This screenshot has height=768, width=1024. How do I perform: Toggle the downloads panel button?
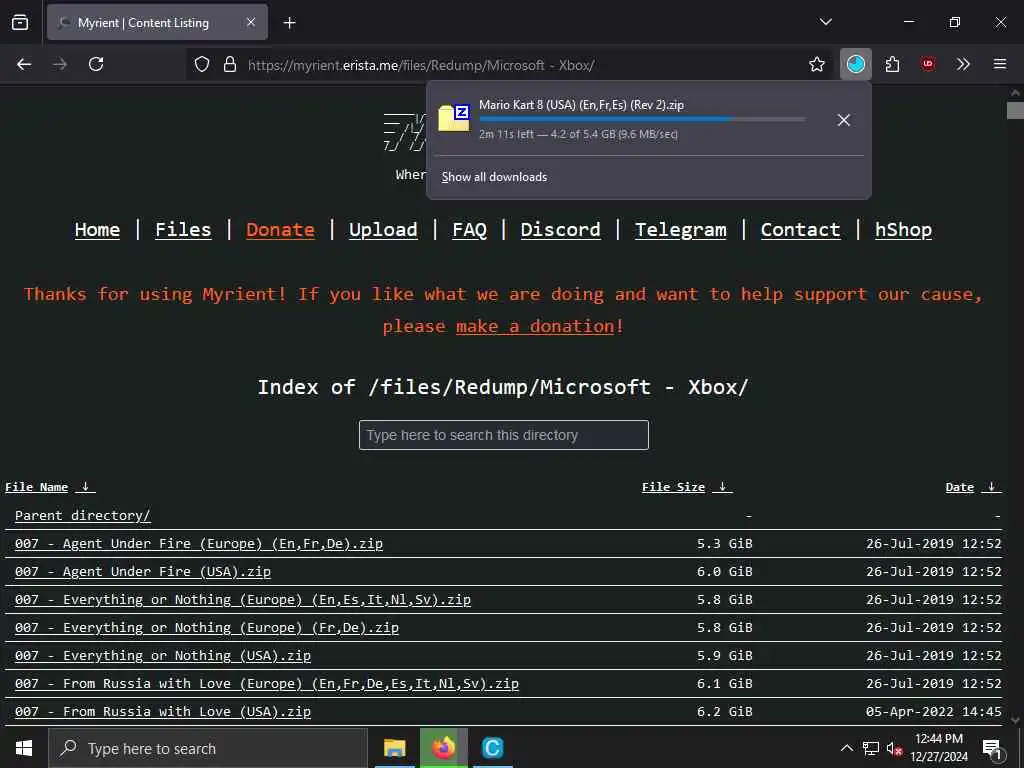click(856, 64)
